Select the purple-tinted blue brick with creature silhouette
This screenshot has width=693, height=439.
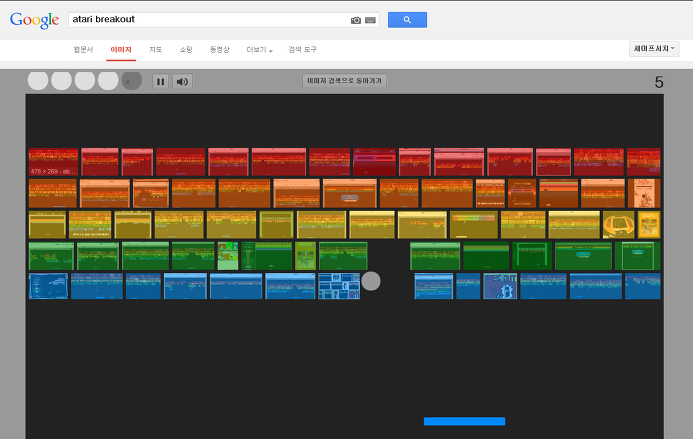500,286
